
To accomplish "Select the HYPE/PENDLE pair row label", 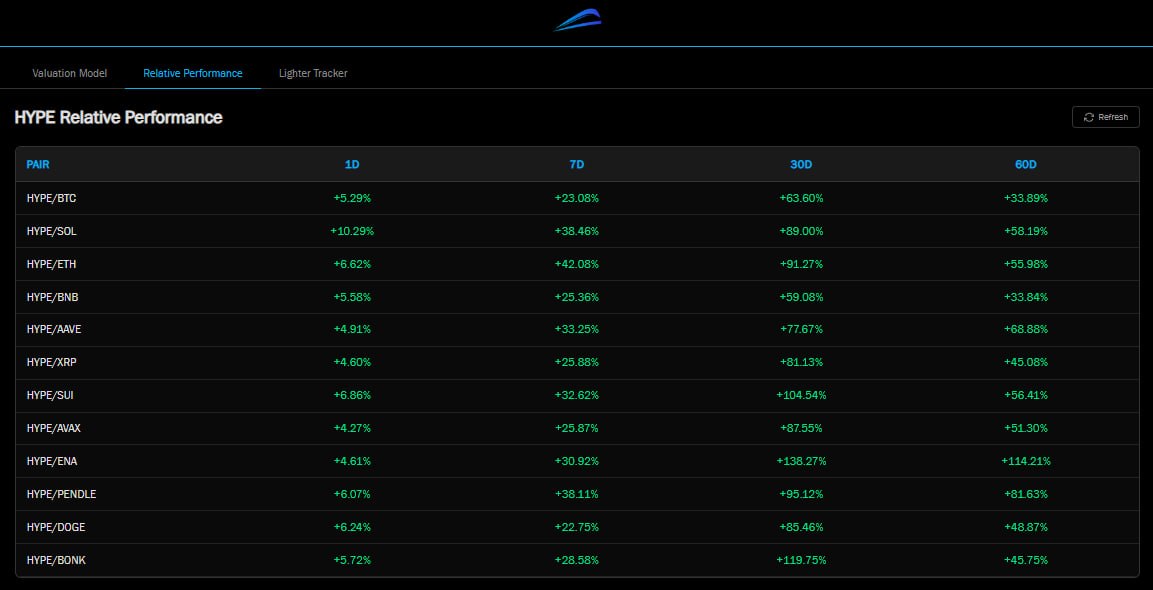I will (x=61, y=494).
